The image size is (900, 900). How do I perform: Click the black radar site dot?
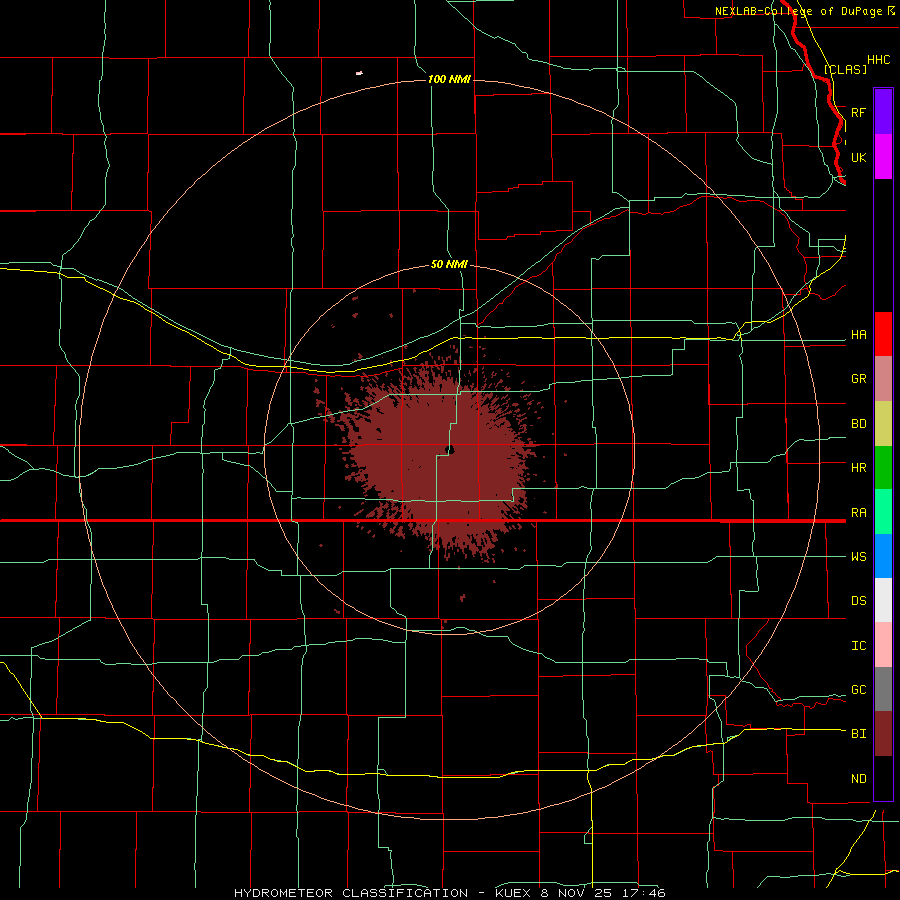(x=449, y=449)
